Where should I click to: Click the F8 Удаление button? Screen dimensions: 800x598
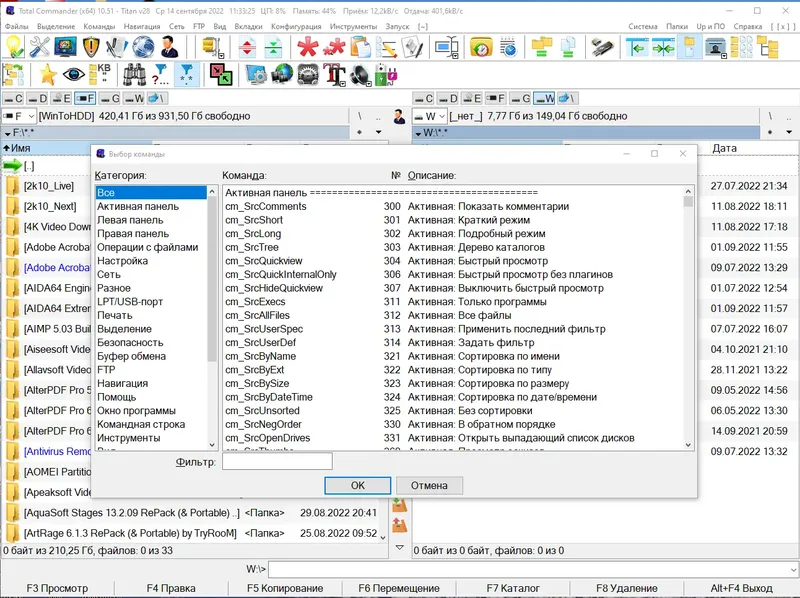[627, 588]
